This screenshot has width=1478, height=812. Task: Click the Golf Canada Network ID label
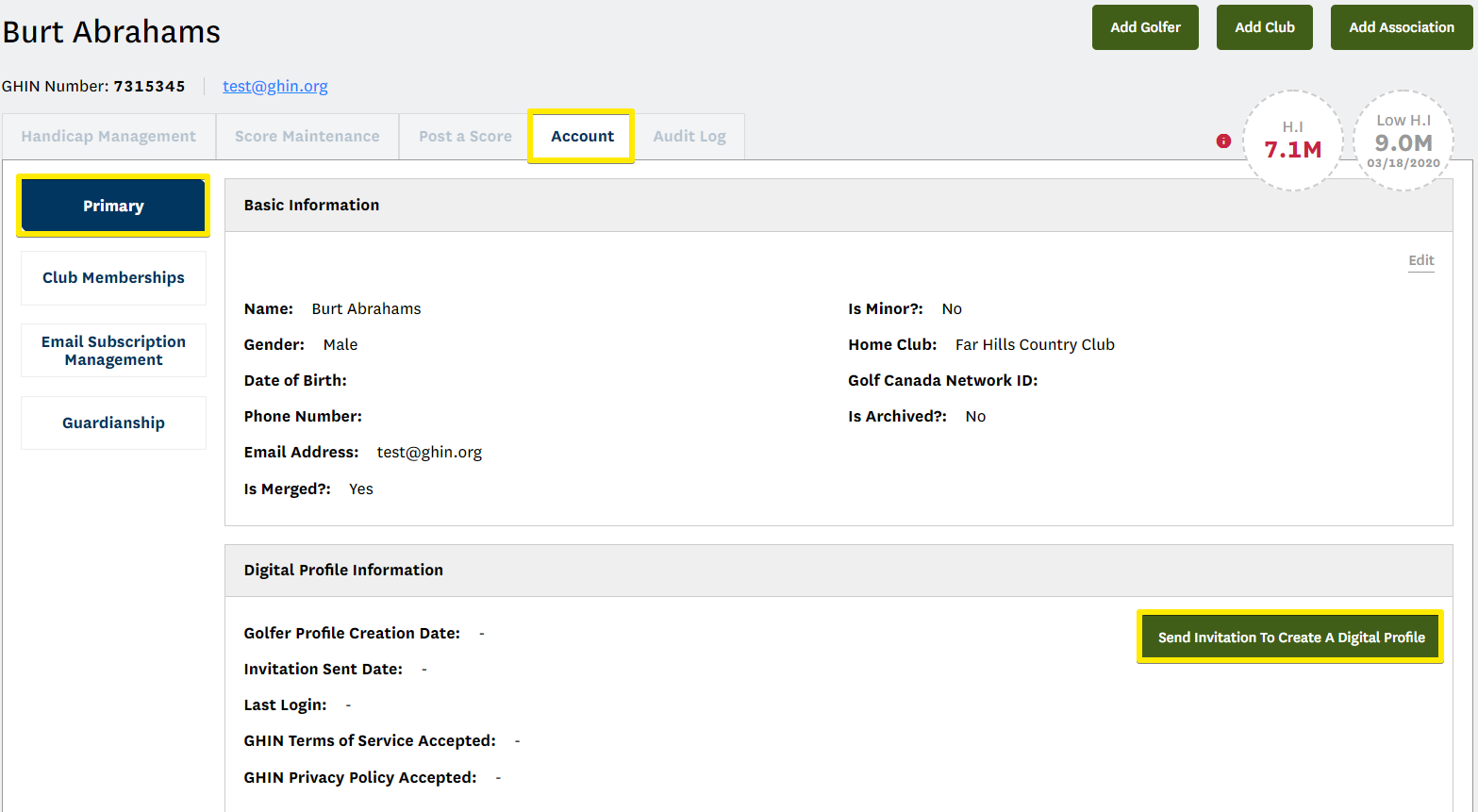pos(942,381)
